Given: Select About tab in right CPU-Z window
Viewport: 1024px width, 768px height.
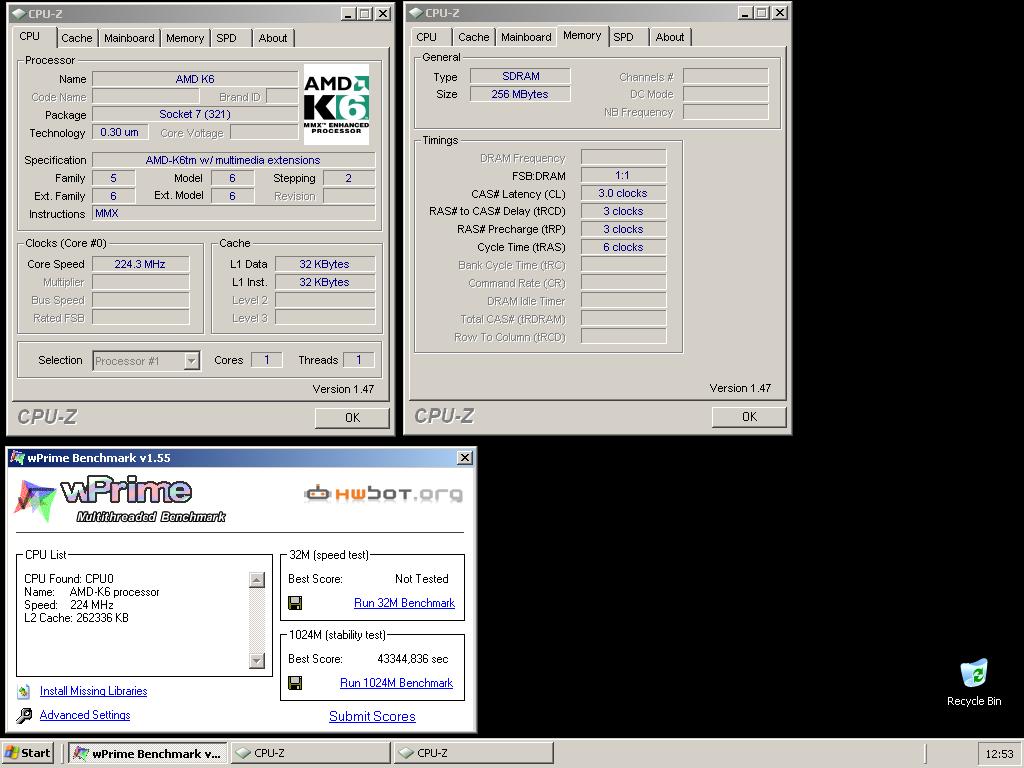Looking at the screenshot, I should click(x=670, y=37).
